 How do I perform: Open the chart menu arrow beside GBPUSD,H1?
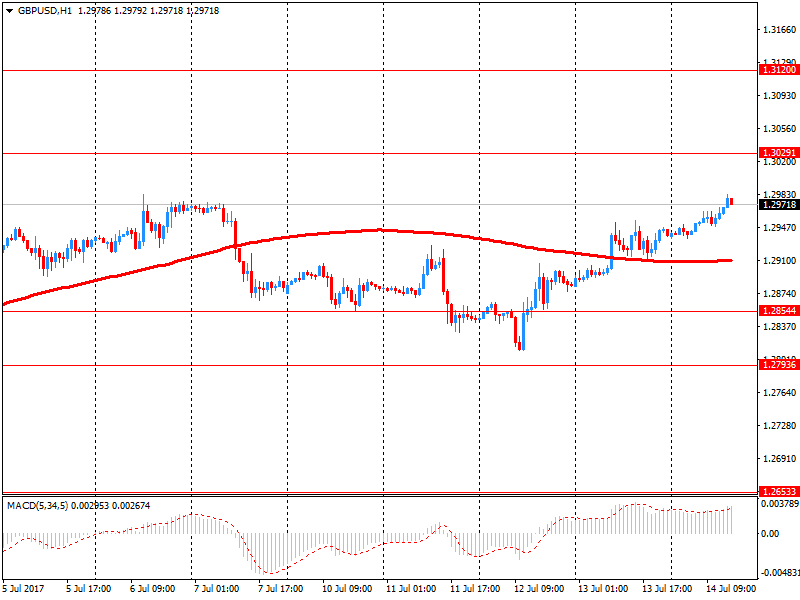9,11
